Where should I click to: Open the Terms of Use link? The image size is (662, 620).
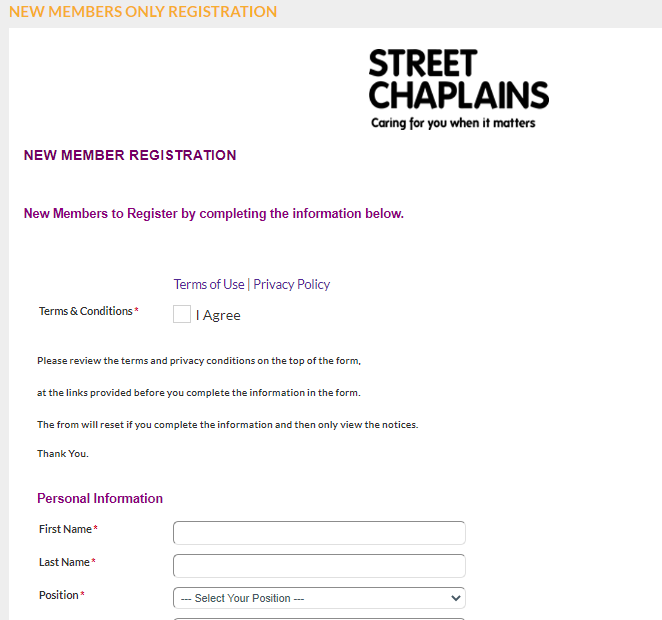tap(209, 284)
